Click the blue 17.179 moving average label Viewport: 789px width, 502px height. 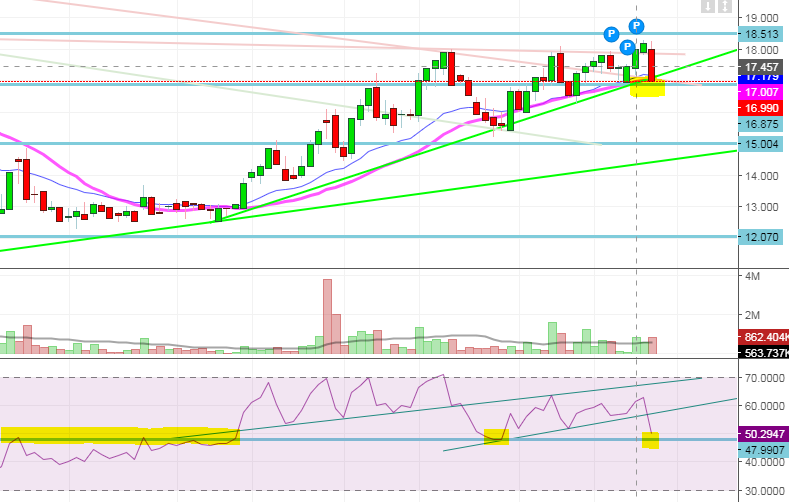pyautogui.click(x=761, y=78)
